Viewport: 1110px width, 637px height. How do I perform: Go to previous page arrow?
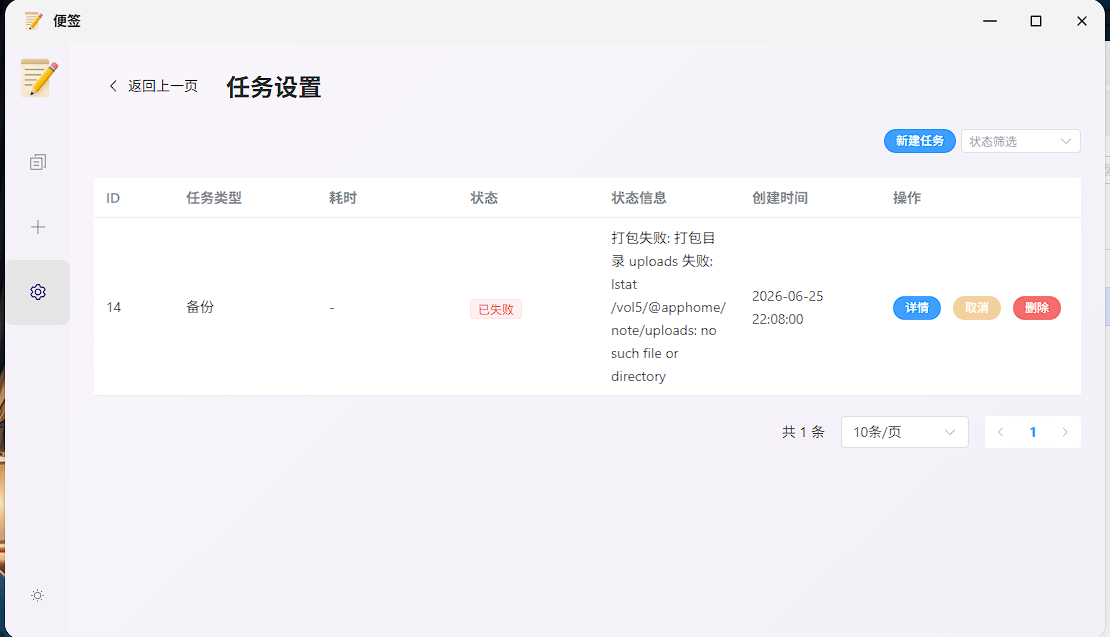(x=1000, y=432)
